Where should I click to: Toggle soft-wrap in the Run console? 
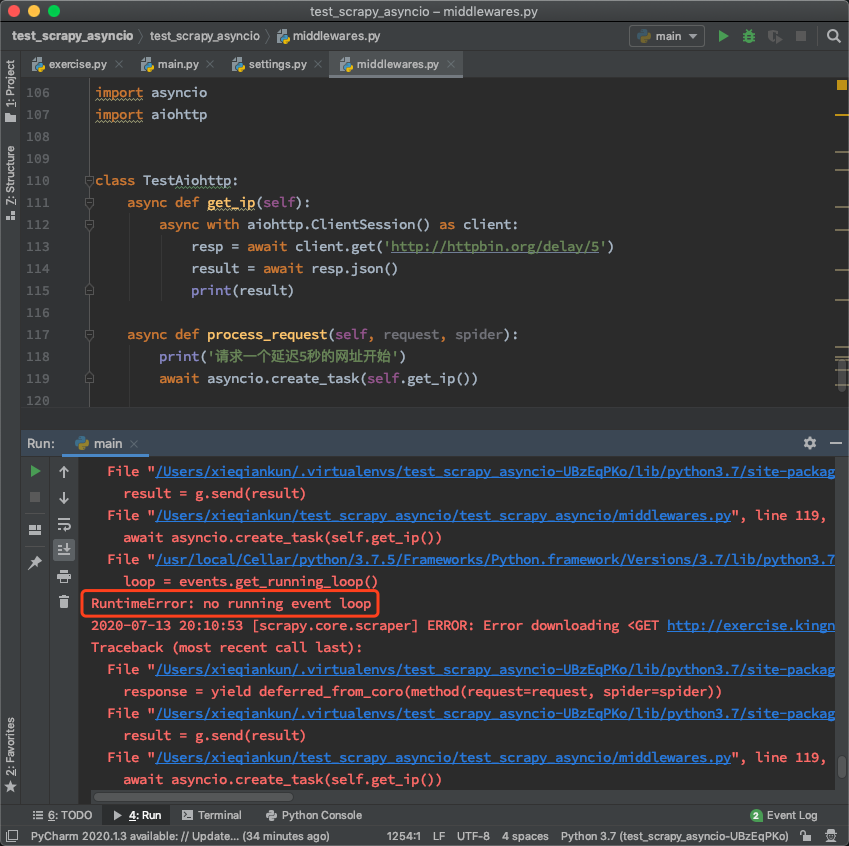pyautogui.click(x=64, y=524)
